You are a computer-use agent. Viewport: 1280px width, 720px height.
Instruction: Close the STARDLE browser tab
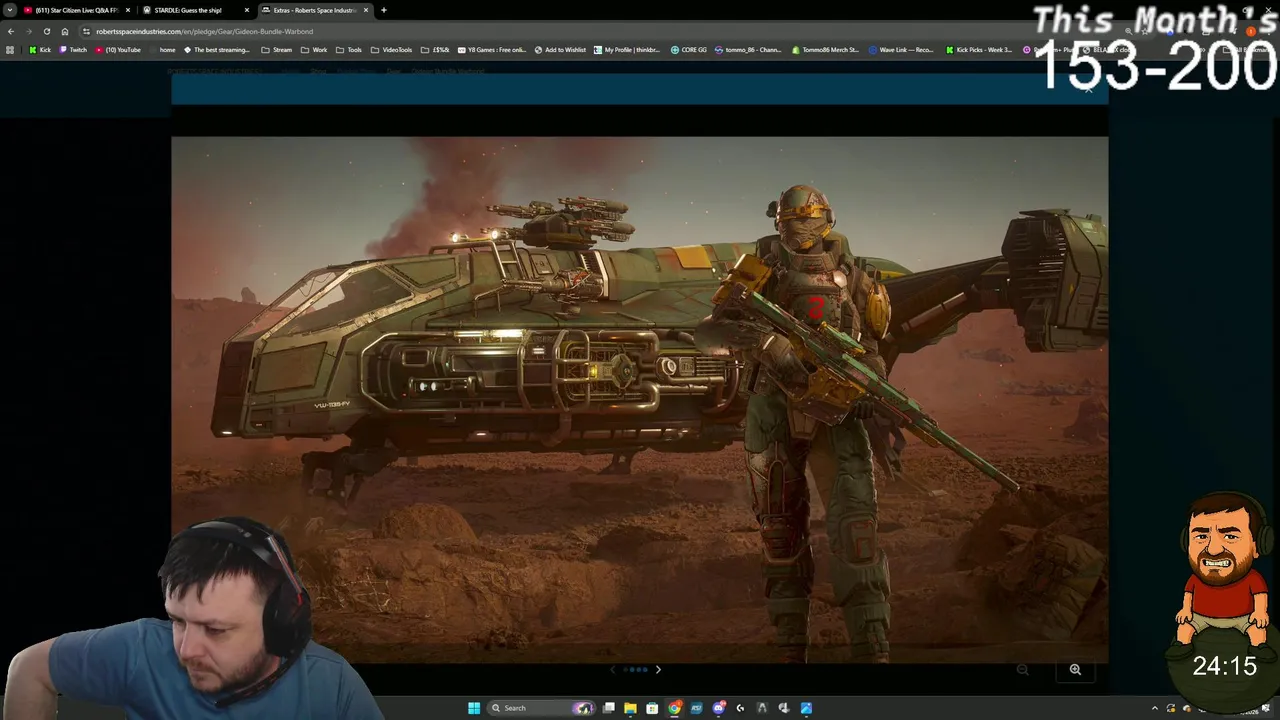pos(247,10)
